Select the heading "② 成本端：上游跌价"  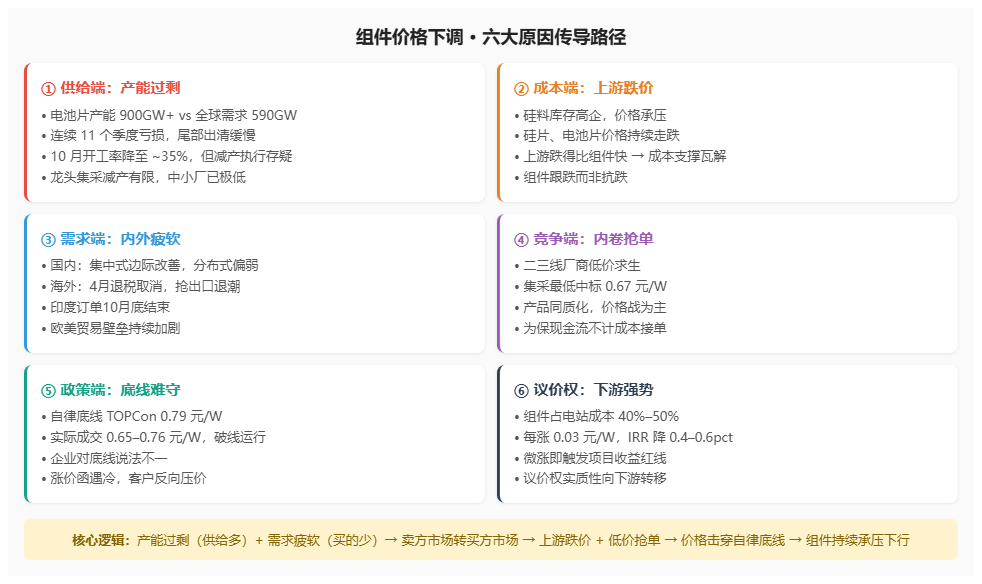pos(584,88)
